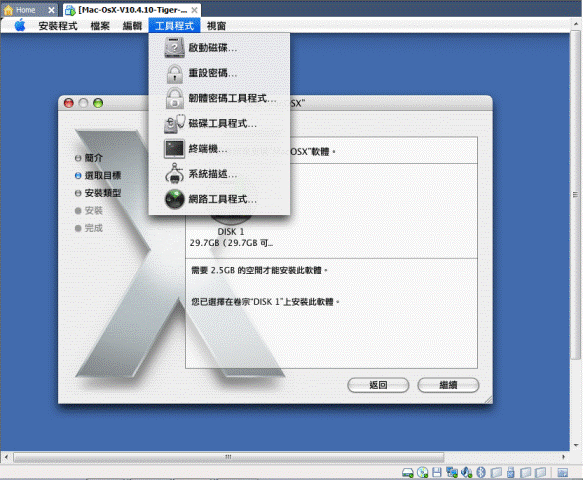
Task: Click the horizontal scrollbar thumb
Action: [x=229, y=457]
